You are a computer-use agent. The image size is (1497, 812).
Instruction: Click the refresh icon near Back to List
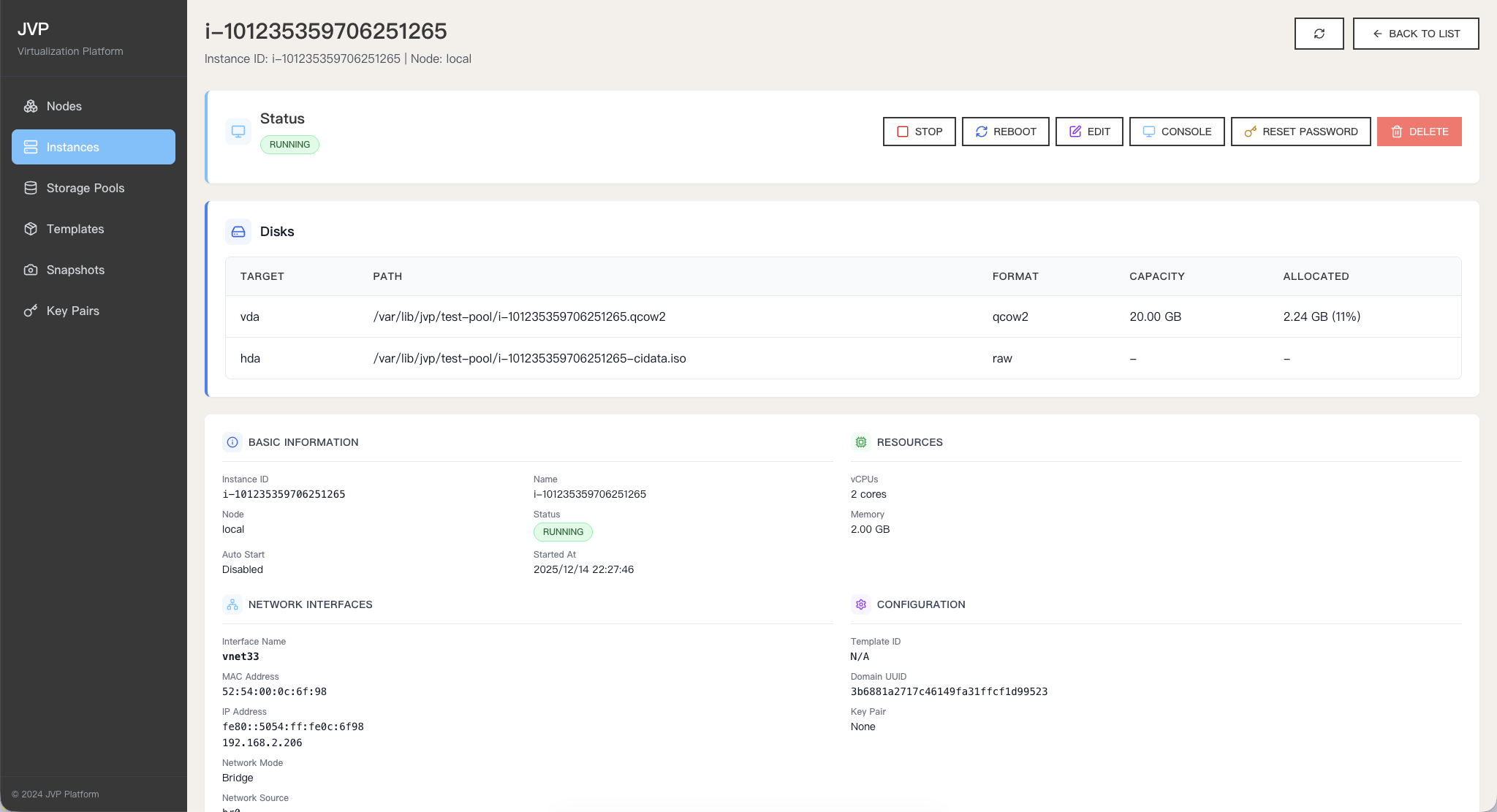[x=1319, y=33]
